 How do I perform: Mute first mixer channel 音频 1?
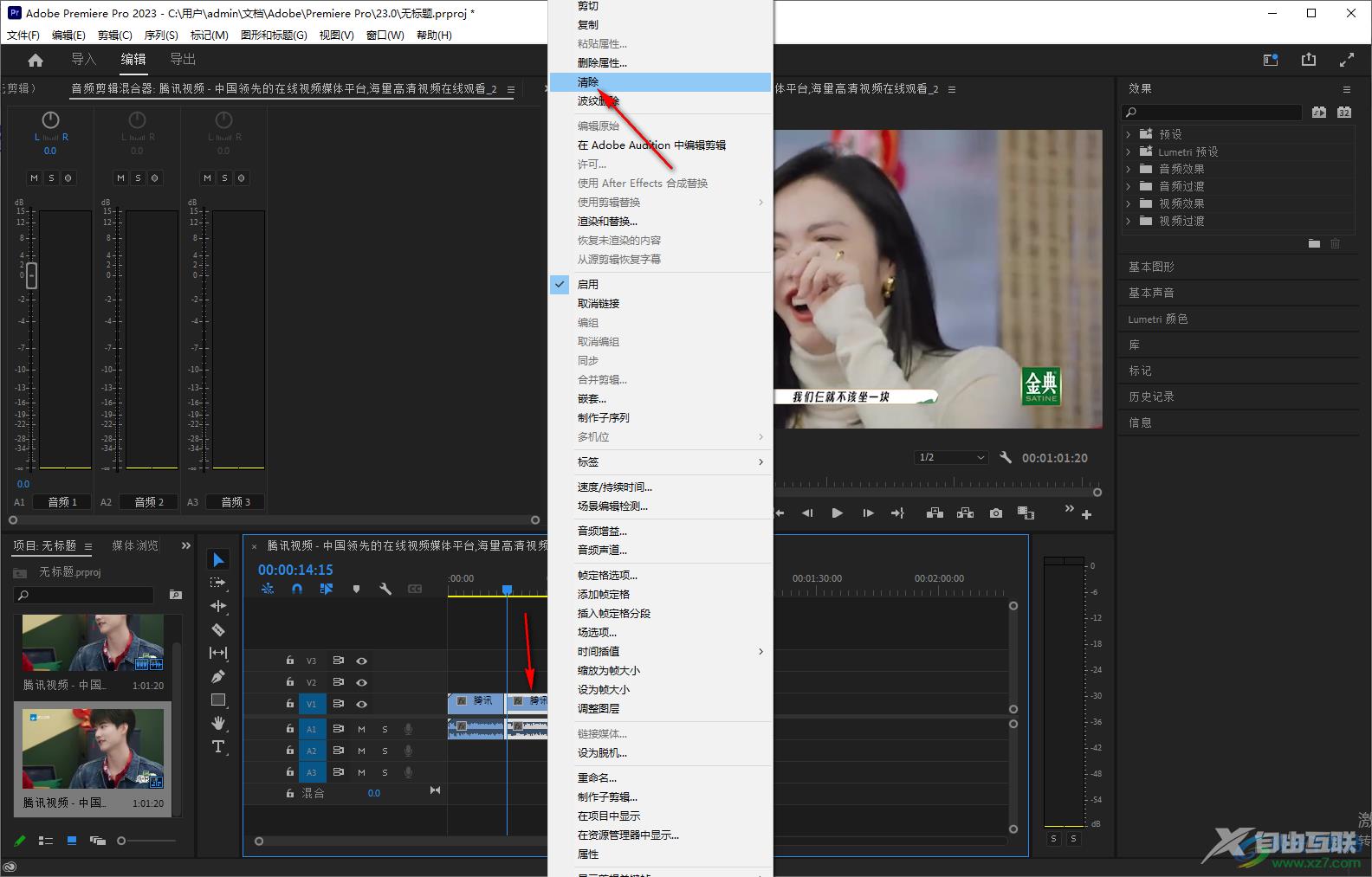[34, 177]
